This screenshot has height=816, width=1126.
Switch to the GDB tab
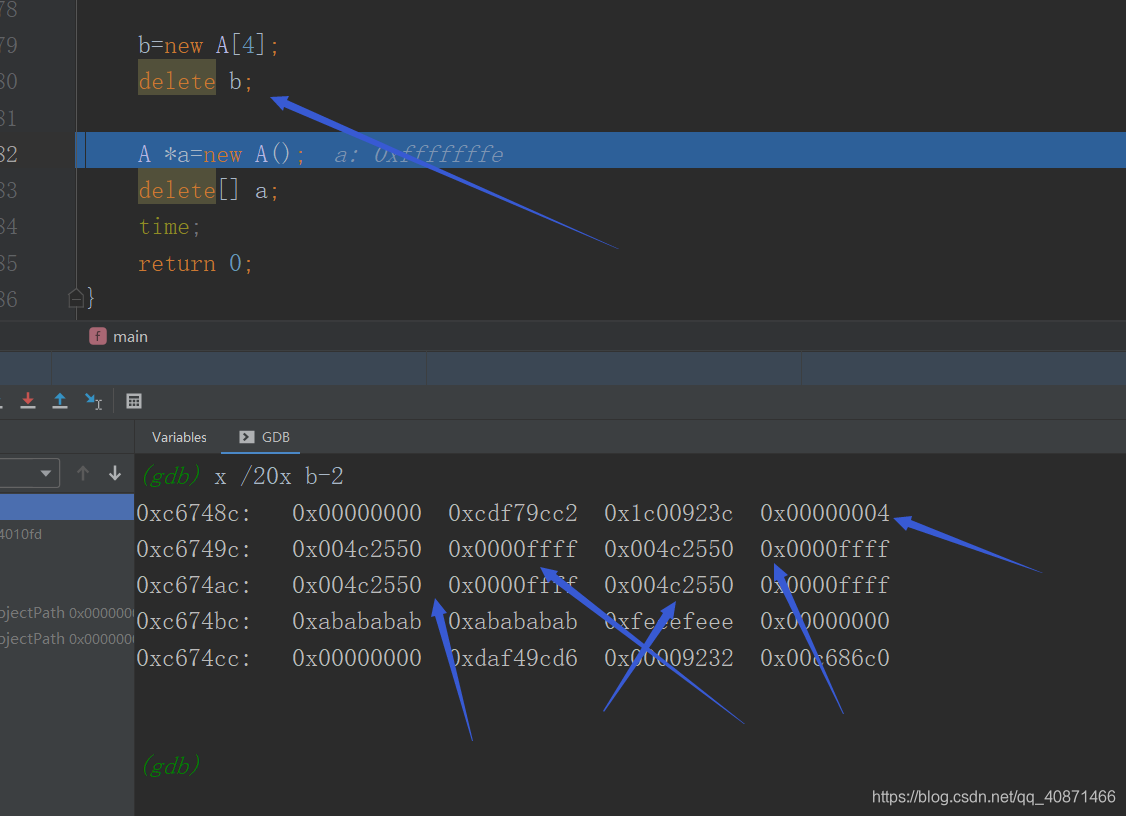[x=264, y=437]
